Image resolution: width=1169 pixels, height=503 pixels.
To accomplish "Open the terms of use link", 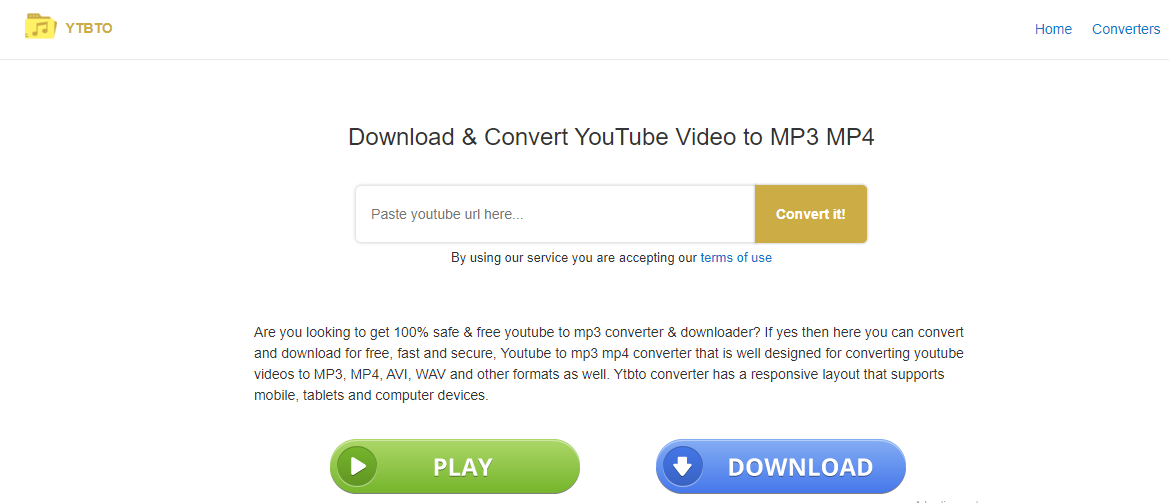I will (736, 258).
